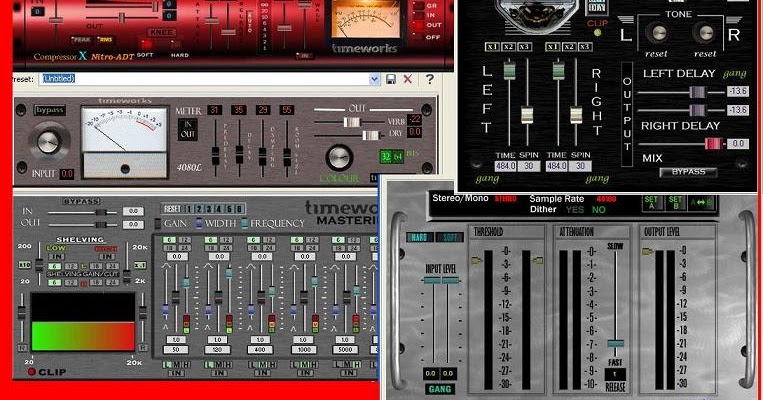Click the mastering EQ OUT level slider handle
The height and width of the screenshot is (400, 763).
point(101,224)
